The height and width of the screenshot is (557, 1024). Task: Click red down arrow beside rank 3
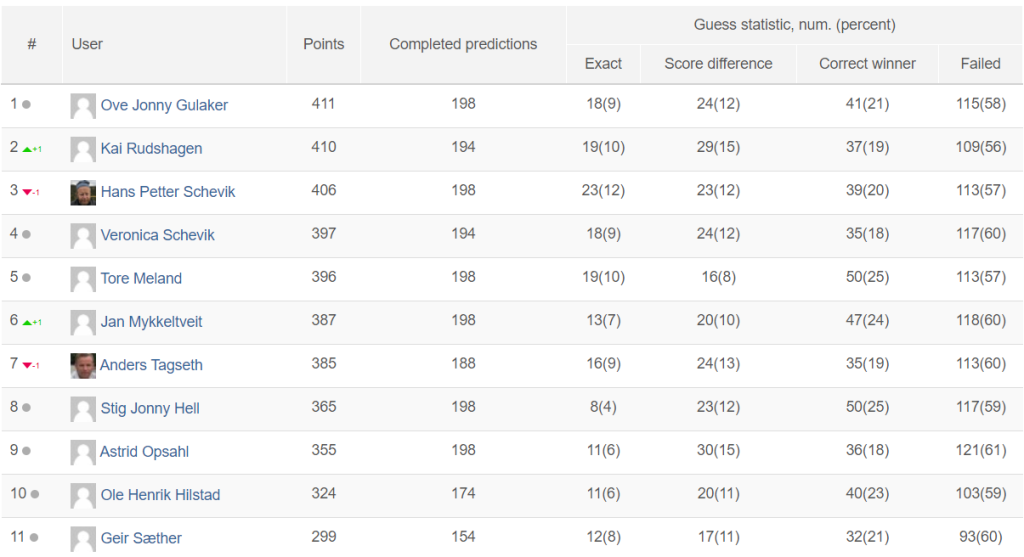coord(27,192)
